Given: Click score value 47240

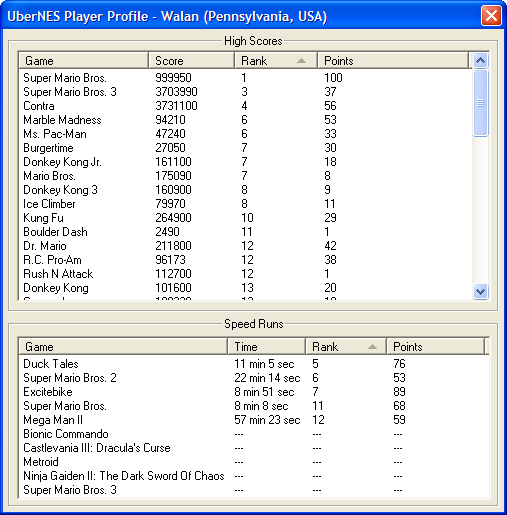Looking at the screenshot, I should click(170, 134).
